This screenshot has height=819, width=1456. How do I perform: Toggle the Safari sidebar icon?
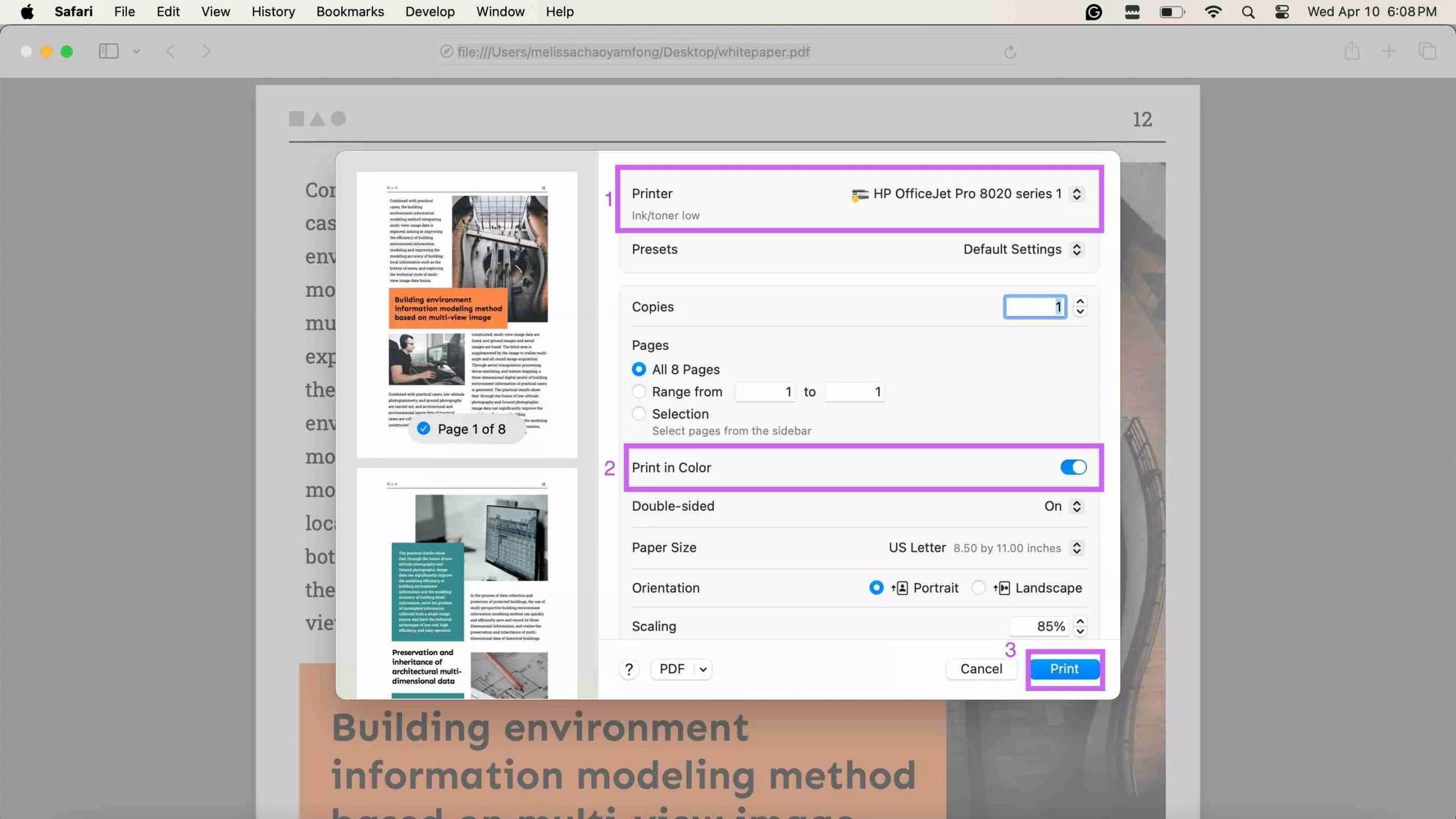(x=108, y=51)
